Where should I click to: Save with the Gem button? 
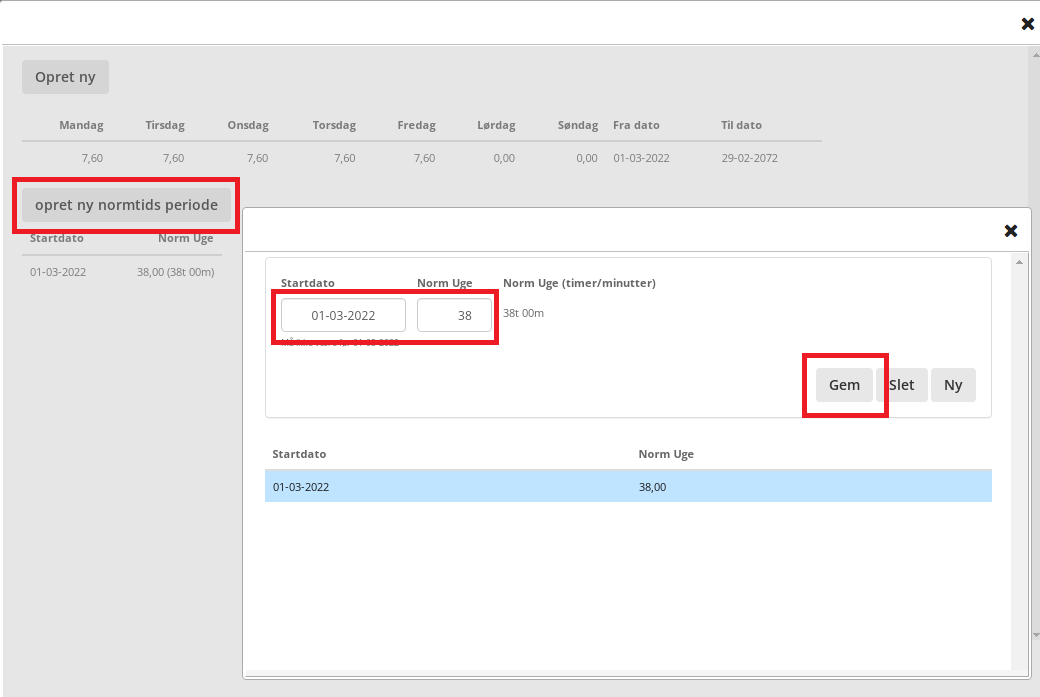click(x=844, y=385)
